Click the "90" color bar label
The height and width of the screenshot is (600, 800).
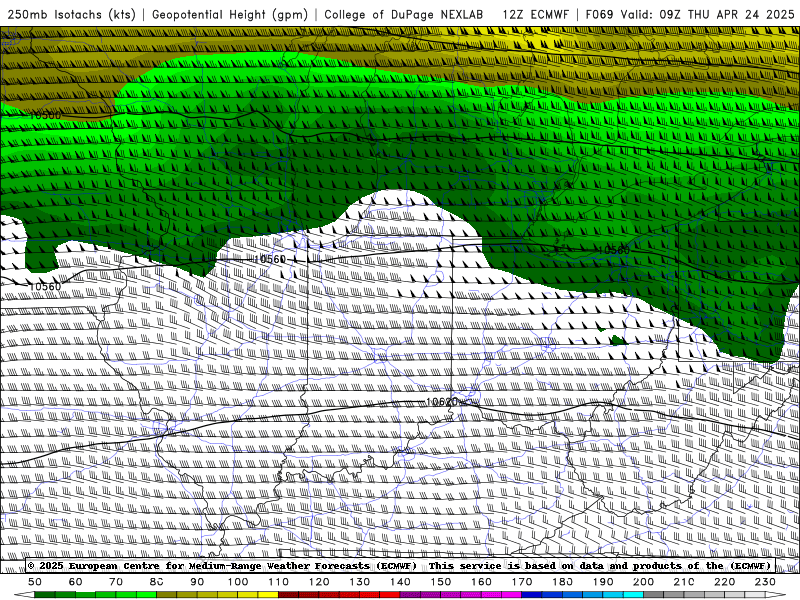[197, 582]
